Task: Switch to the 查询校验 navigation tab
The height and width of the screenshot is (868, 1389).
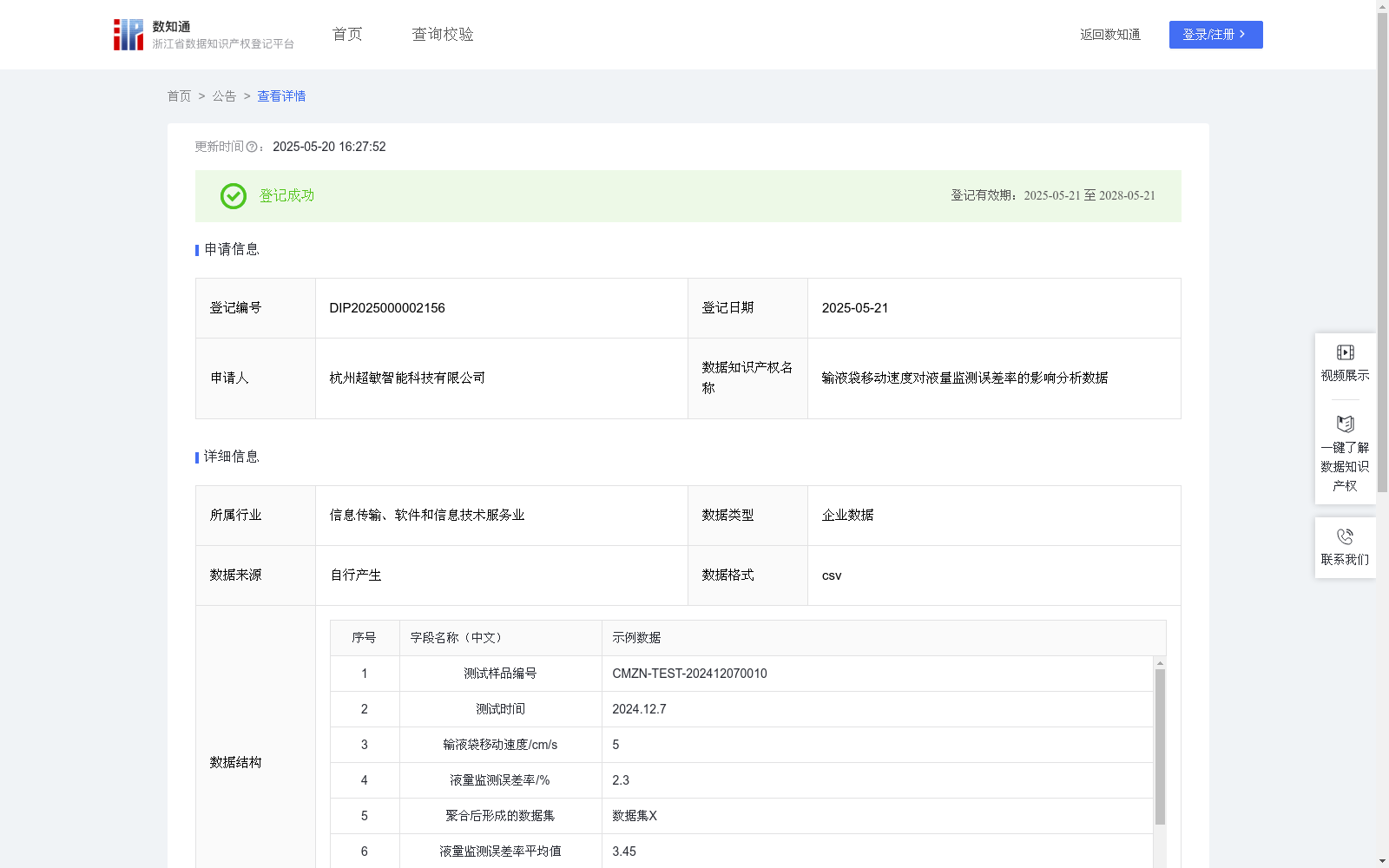Action: (x=442, y=34)
